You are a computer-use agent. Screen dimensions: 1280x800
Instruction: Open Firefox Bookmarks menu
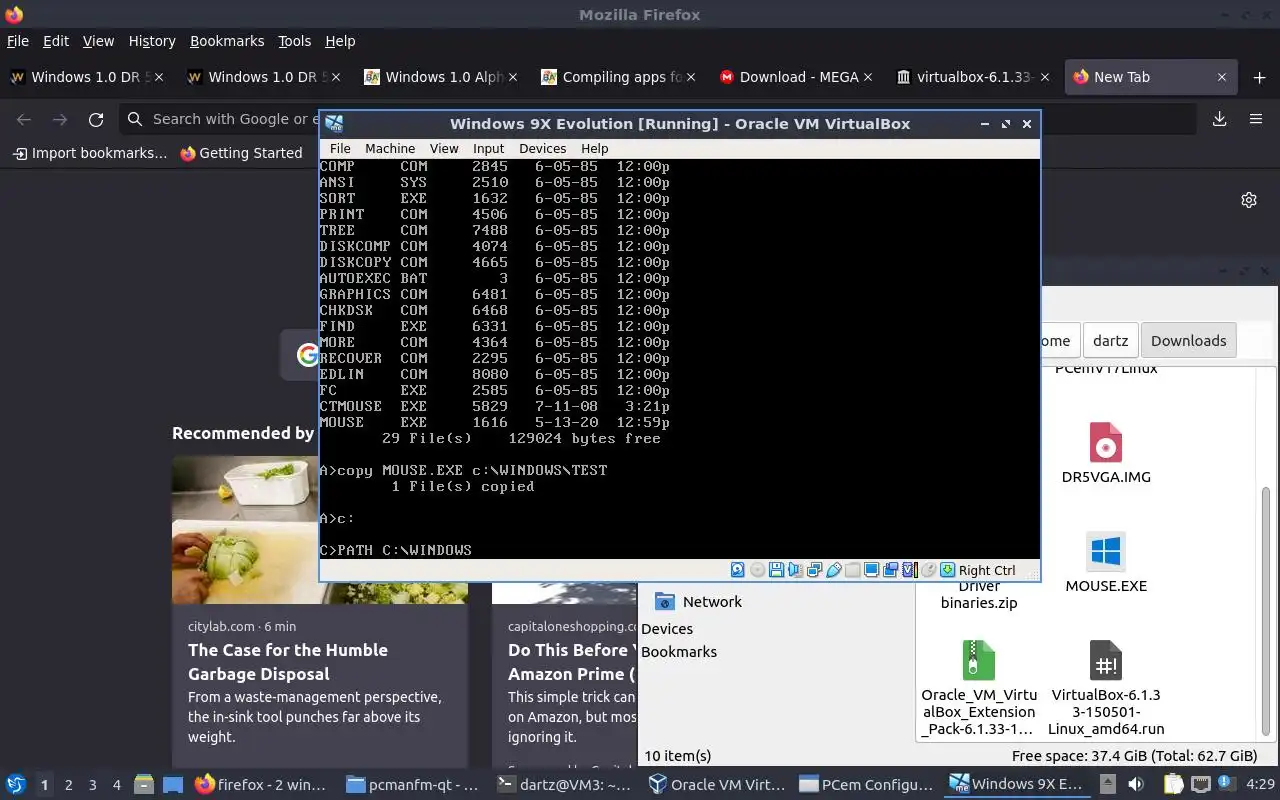tap(227, 41)
